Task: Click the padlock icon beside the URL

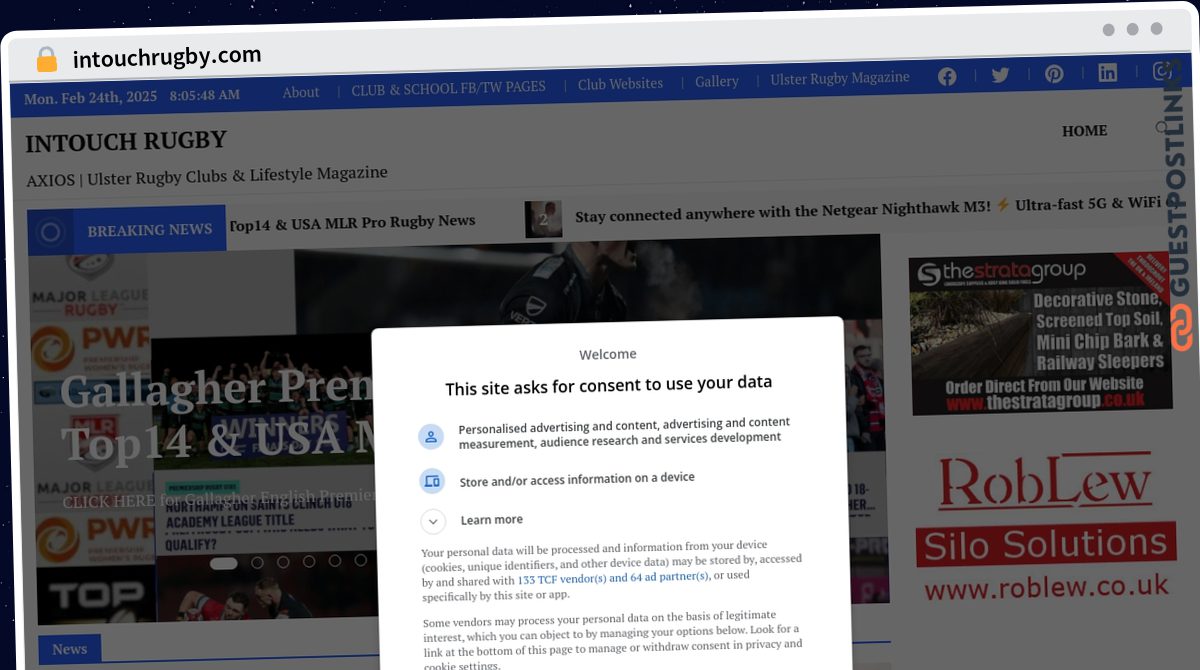Action: [x=46, y=60]
